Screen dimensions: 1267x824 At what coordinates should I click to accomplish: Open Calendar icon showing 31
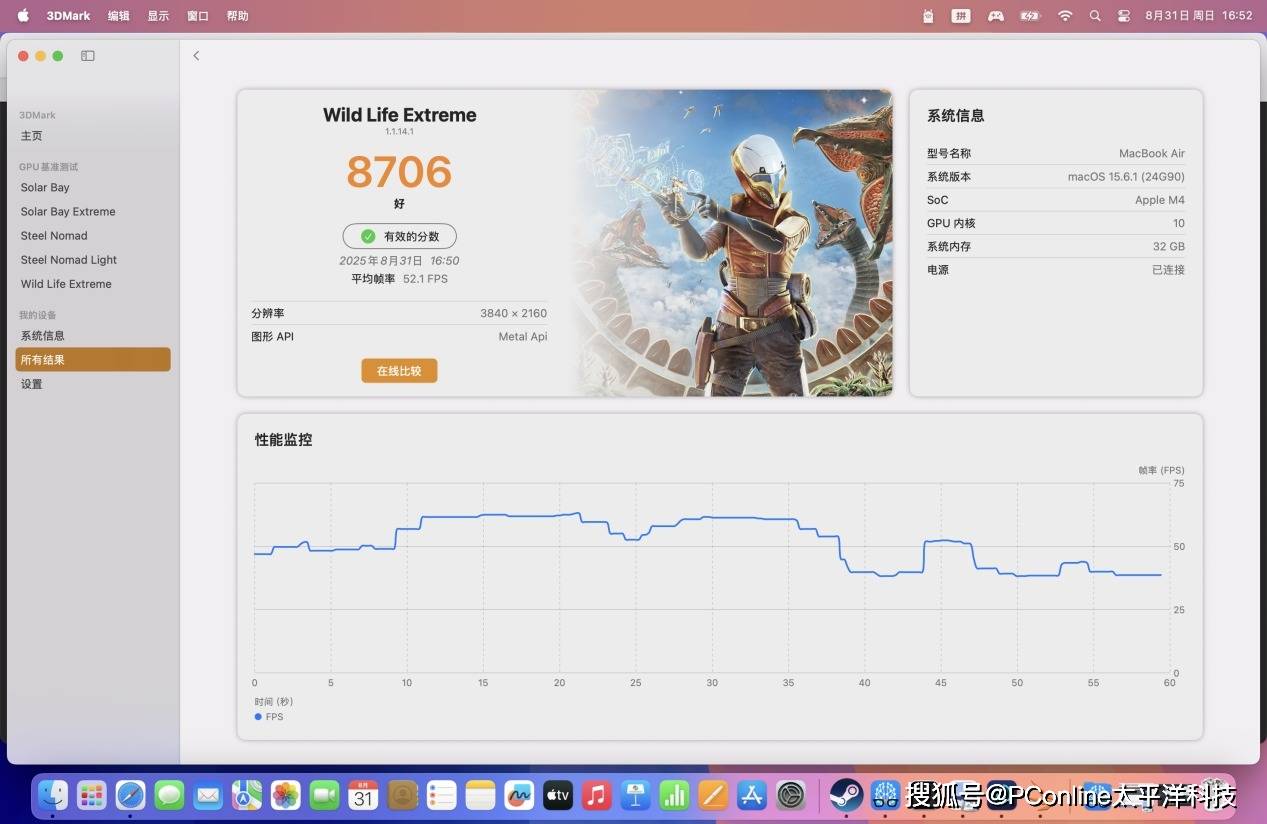(363, 795)
